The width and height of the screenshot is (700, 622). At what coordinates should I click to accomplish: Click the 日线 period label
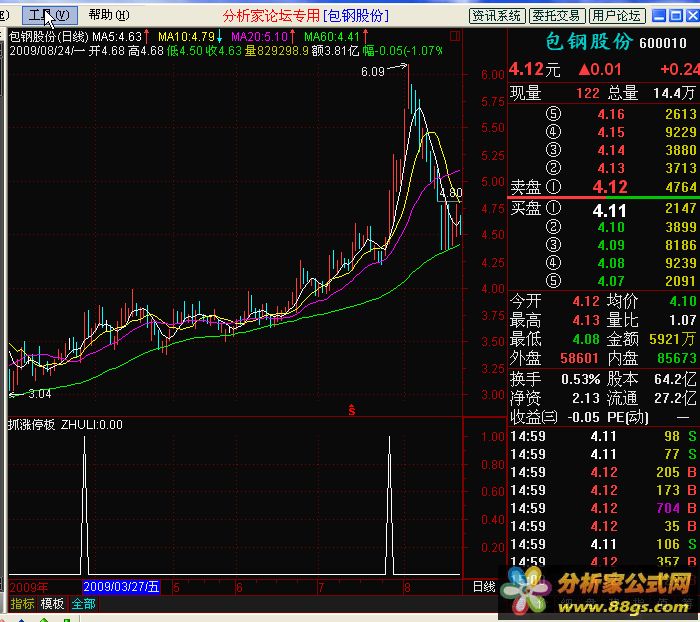click(484, 586)
